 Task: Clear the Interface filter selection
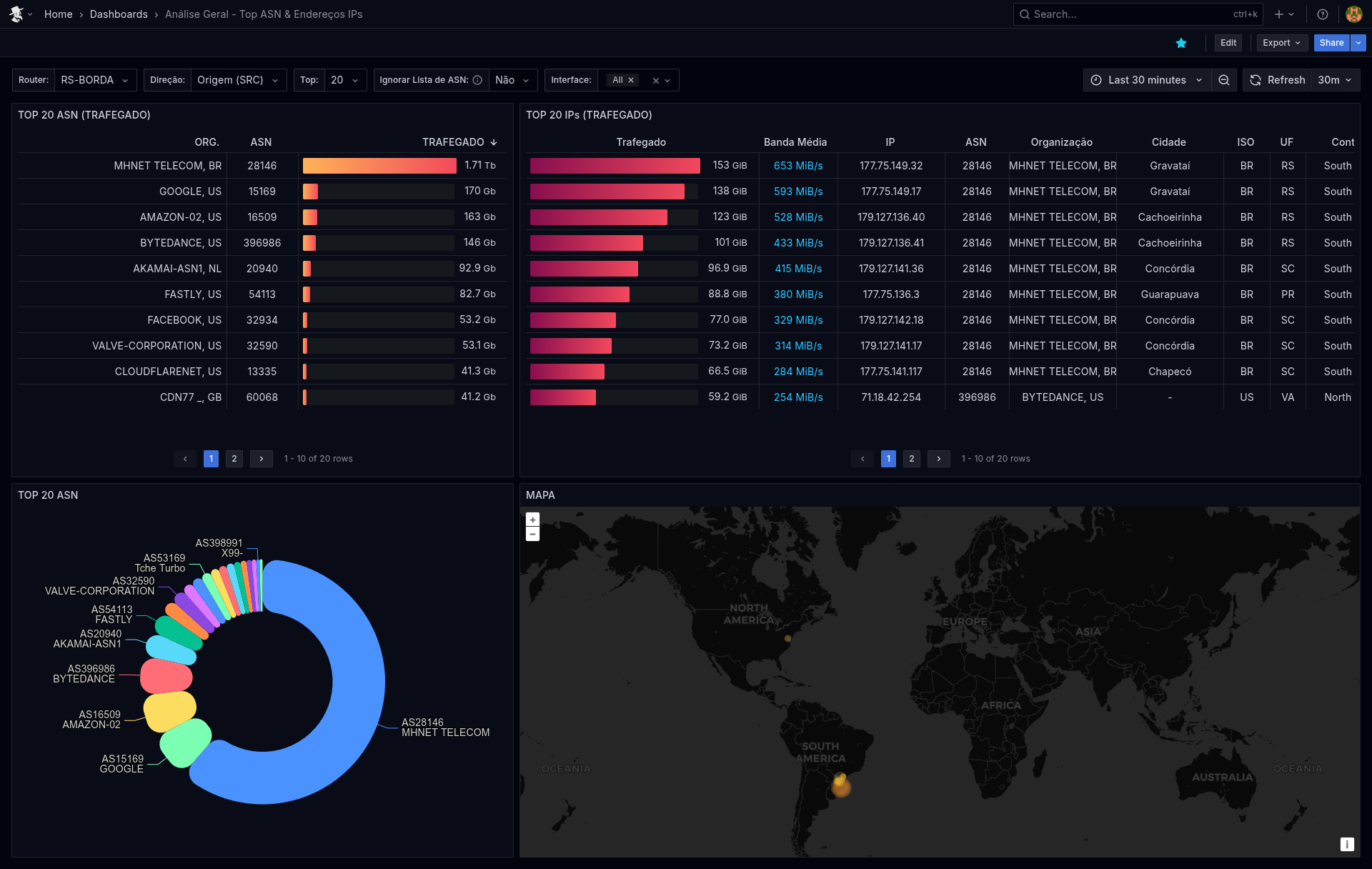(655, 81)
